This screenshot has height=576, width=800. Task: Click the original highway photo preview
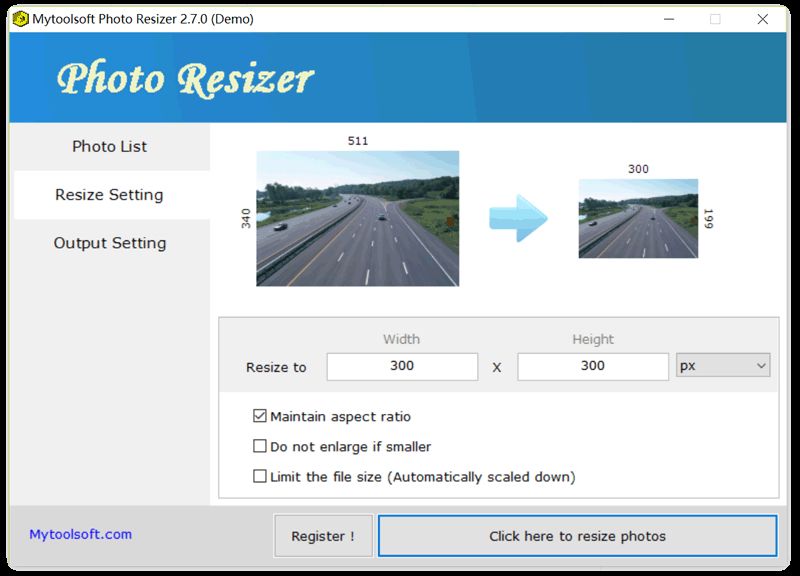point(358,218)
